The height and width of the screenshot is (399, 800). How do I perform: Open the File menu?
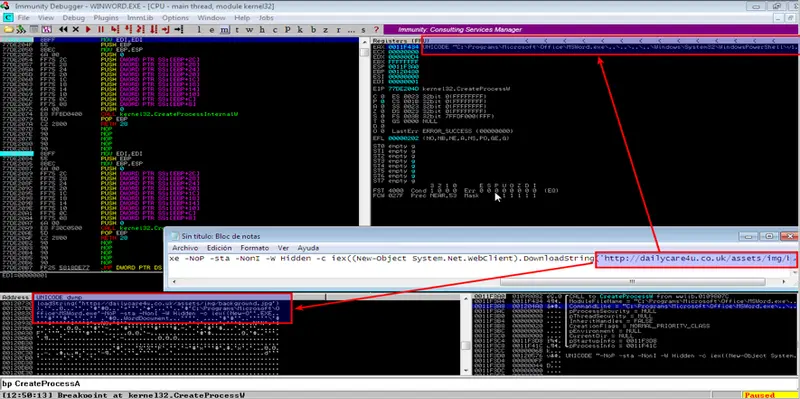(x=23, y=18)
